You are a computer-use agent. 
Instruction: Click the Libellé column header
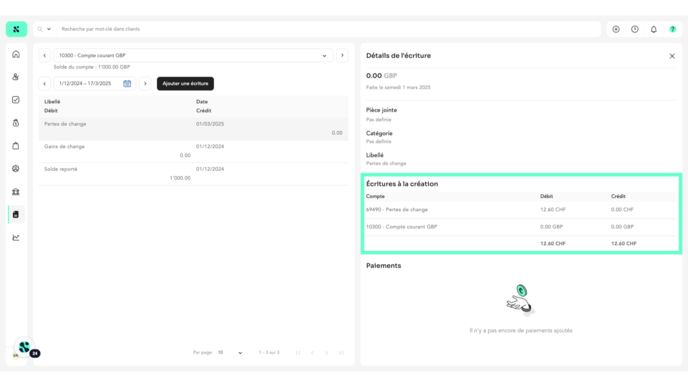coord(52,101)
